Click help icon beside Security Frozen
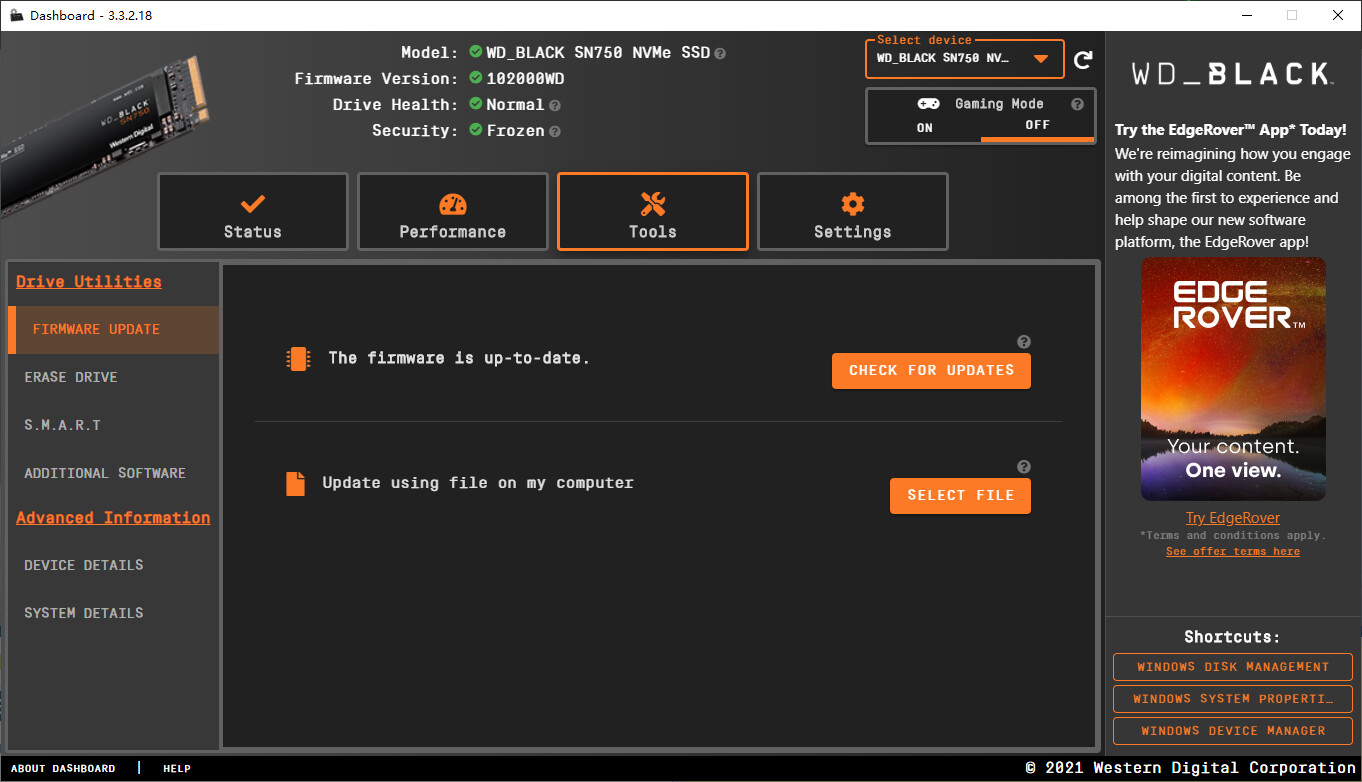1362x782 pixels. [x=555, y=131]
